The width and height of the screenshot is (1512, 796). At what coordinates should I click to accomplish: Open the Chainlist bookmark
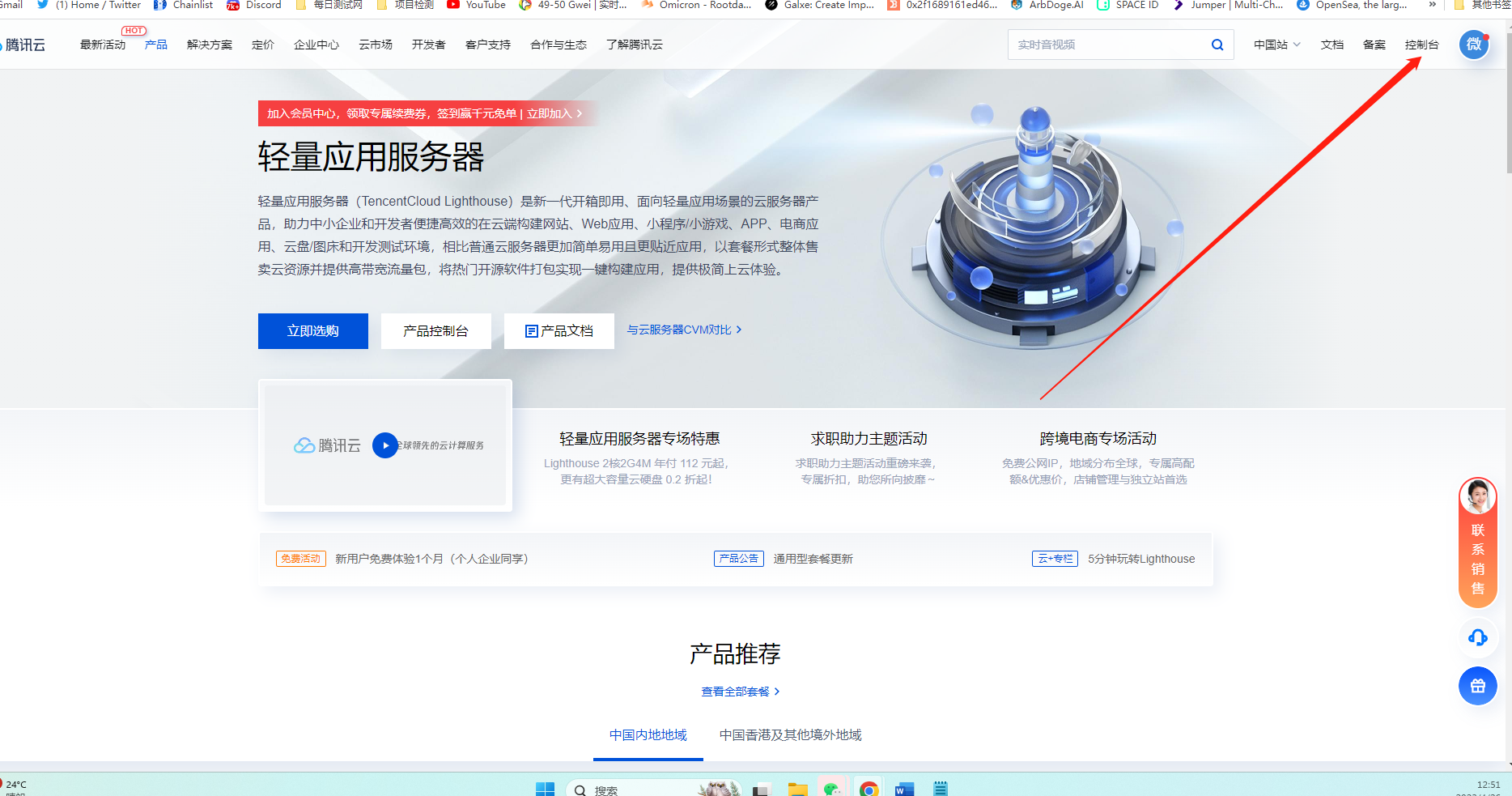coord(184,5)
